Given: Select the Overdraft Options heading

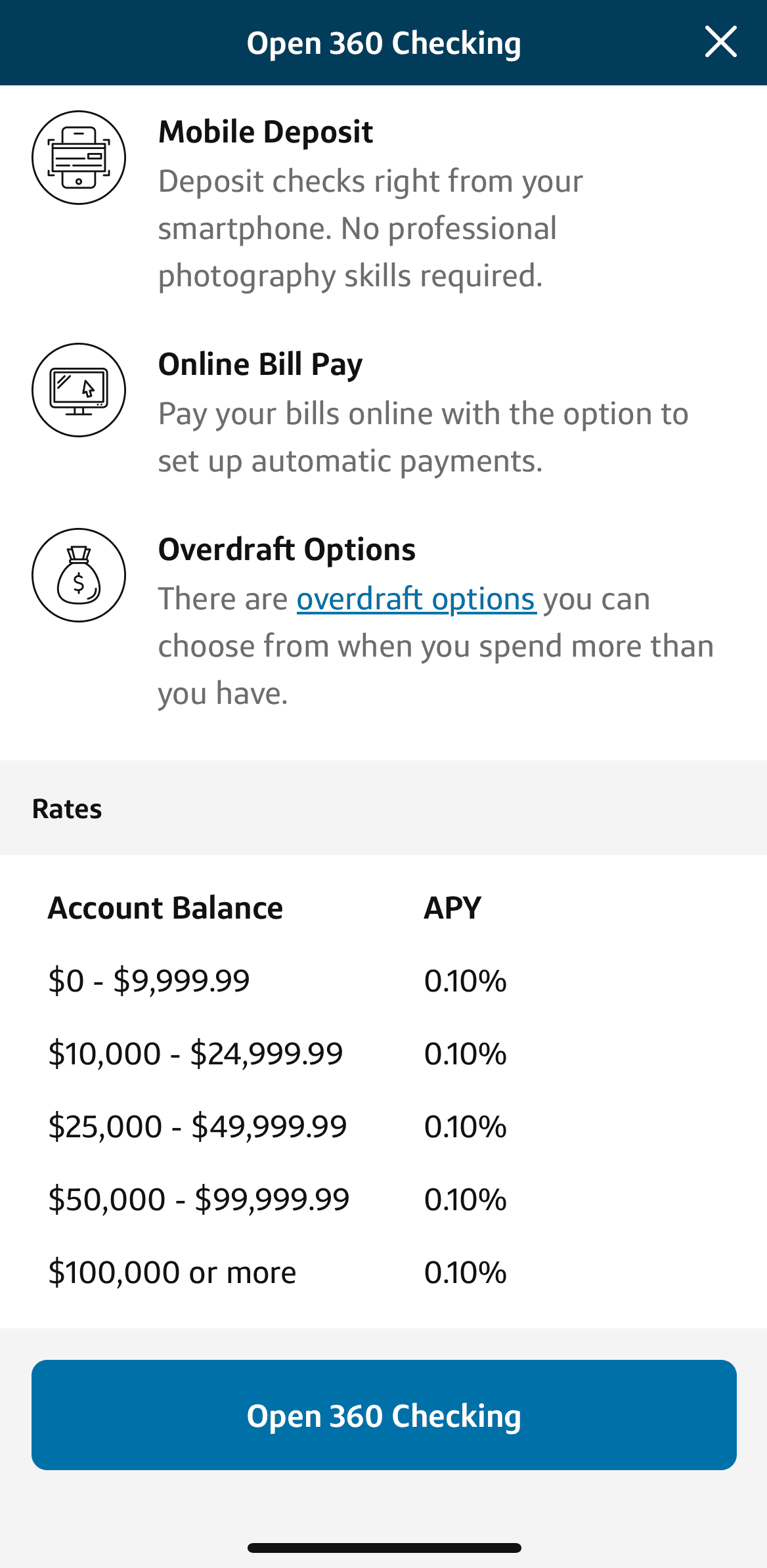Looking at the screenshot, I should pos(287,550).
